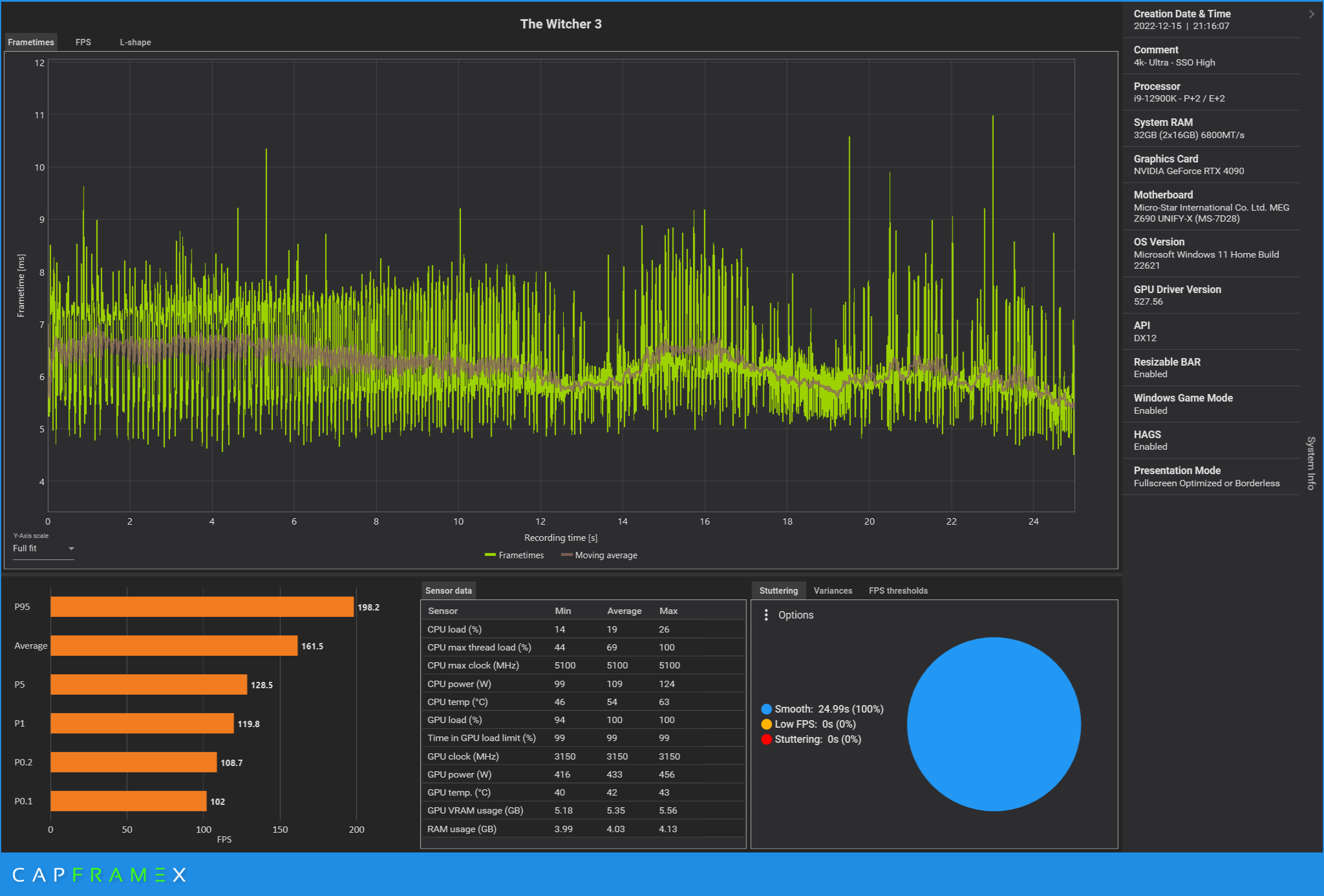
Task: Select the CPU load (%) row
Action: [x=583, y=630]
